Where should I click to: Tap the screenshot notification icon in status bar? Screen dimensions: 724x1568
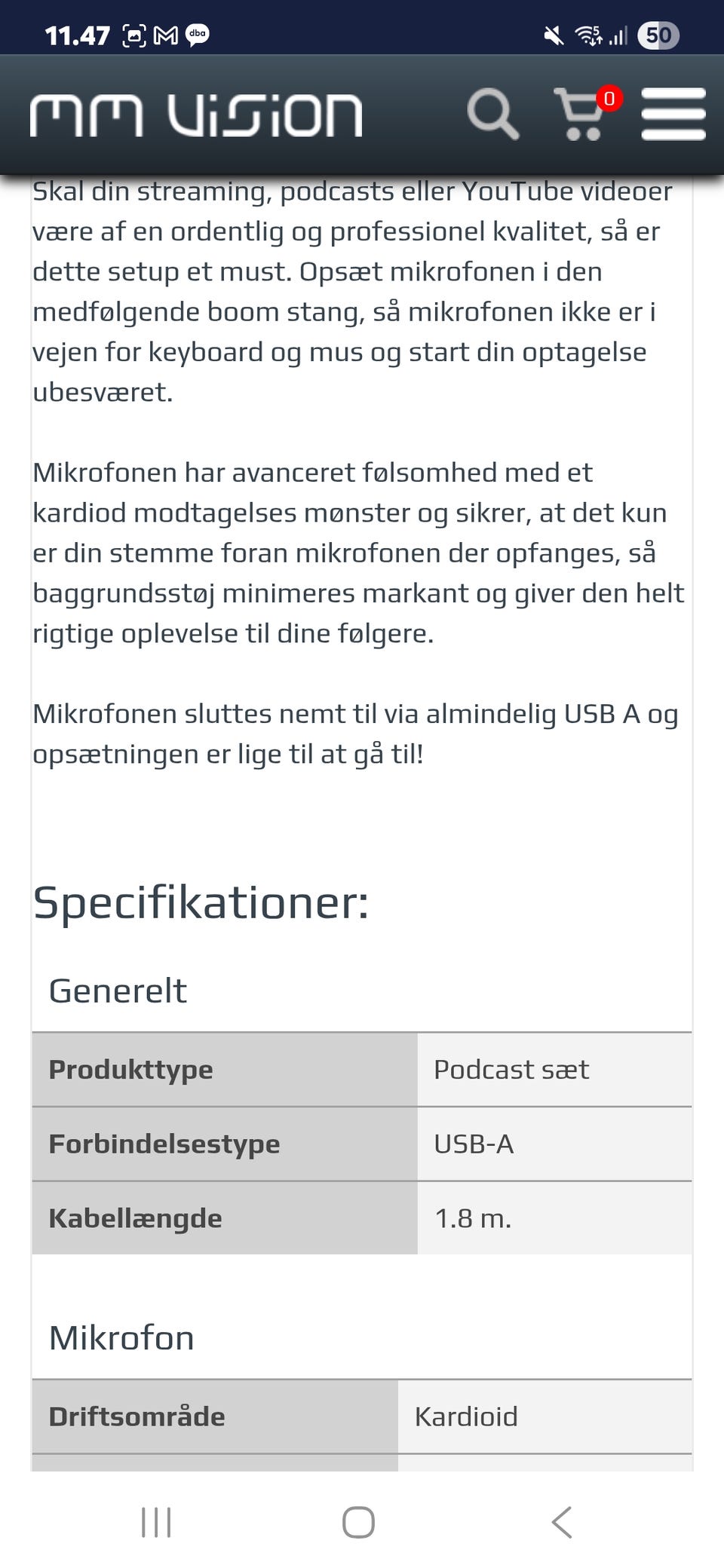134,35
